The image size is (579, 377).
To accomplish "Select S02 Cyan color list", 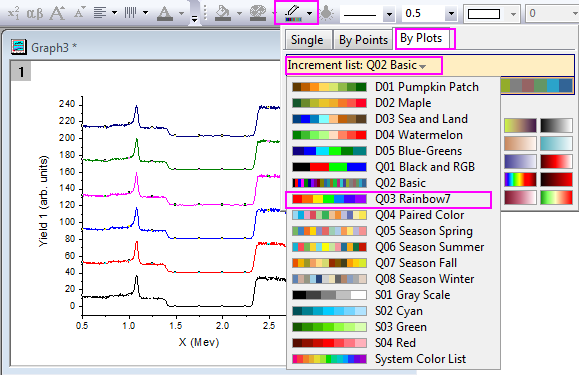I will tap(393, 311).
